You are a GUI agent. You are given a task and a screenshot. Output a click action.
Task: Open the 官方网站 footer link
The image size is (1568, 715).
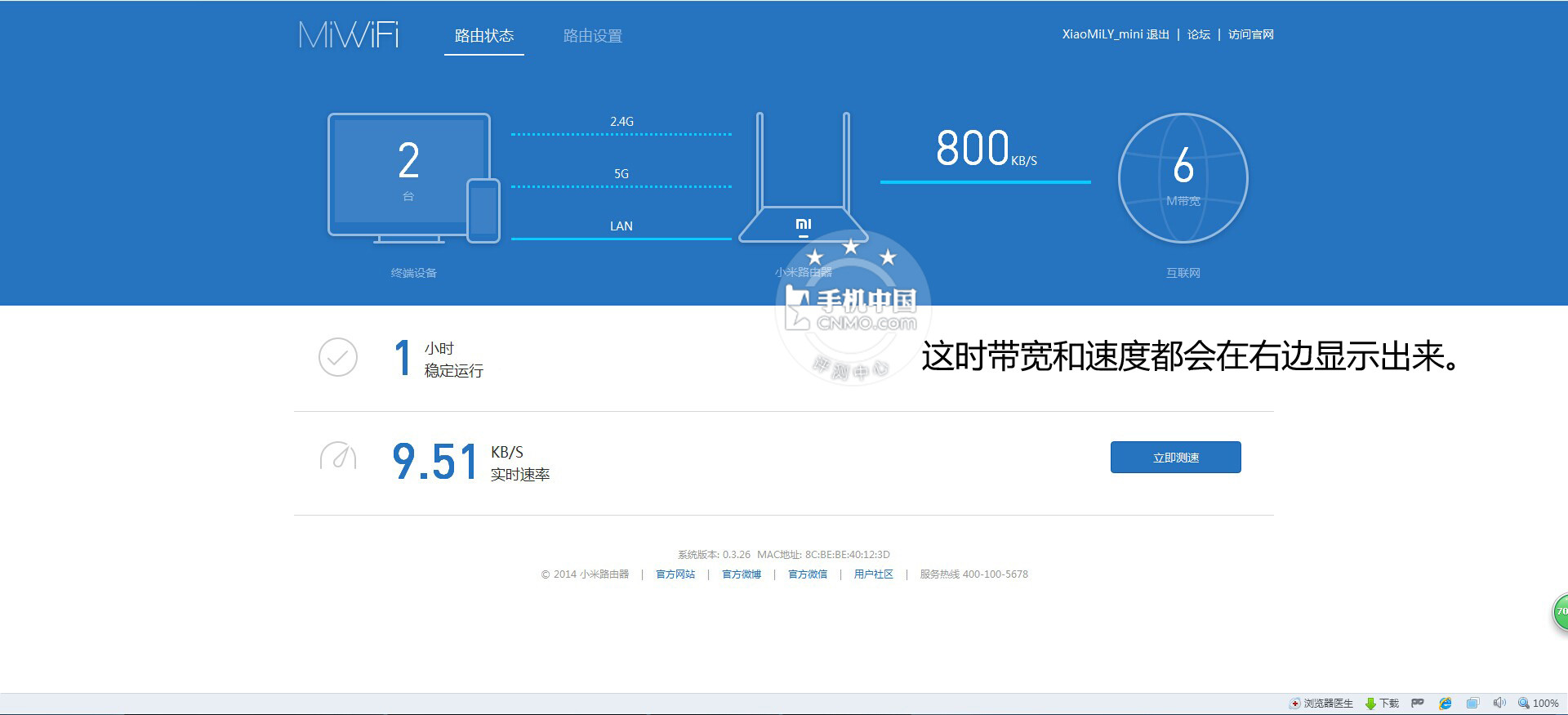click(675, 574)
